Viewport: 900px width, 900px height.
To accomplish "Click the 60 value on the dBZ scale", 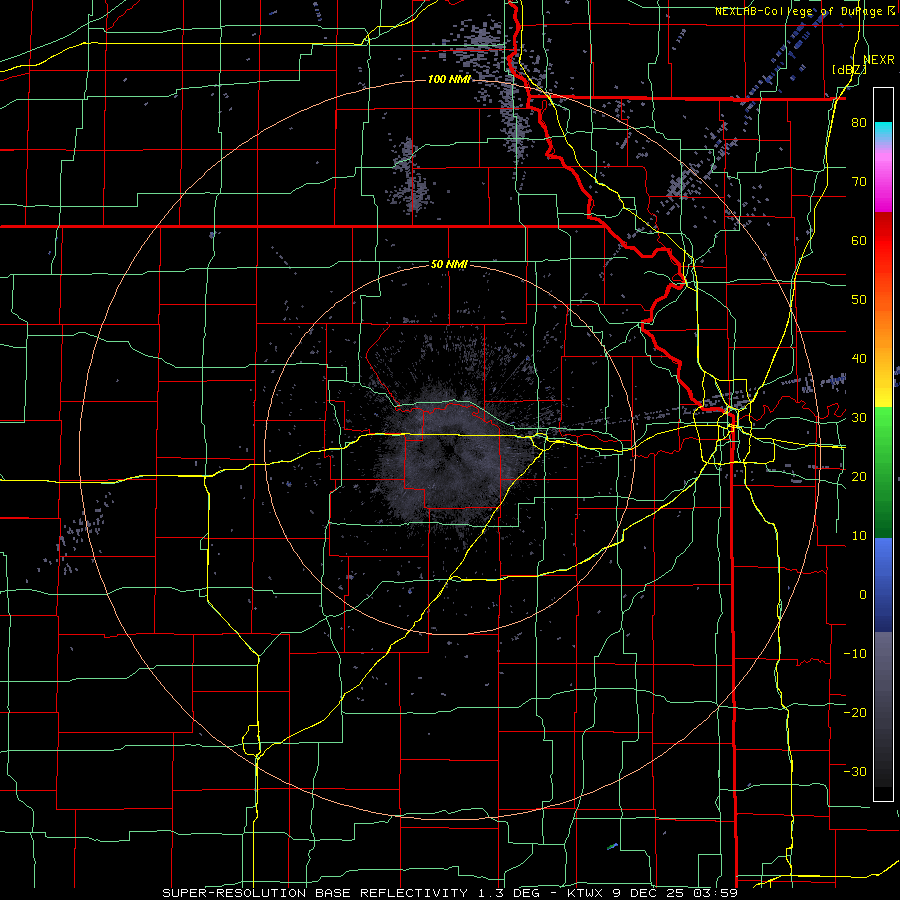I will [859, 240].
